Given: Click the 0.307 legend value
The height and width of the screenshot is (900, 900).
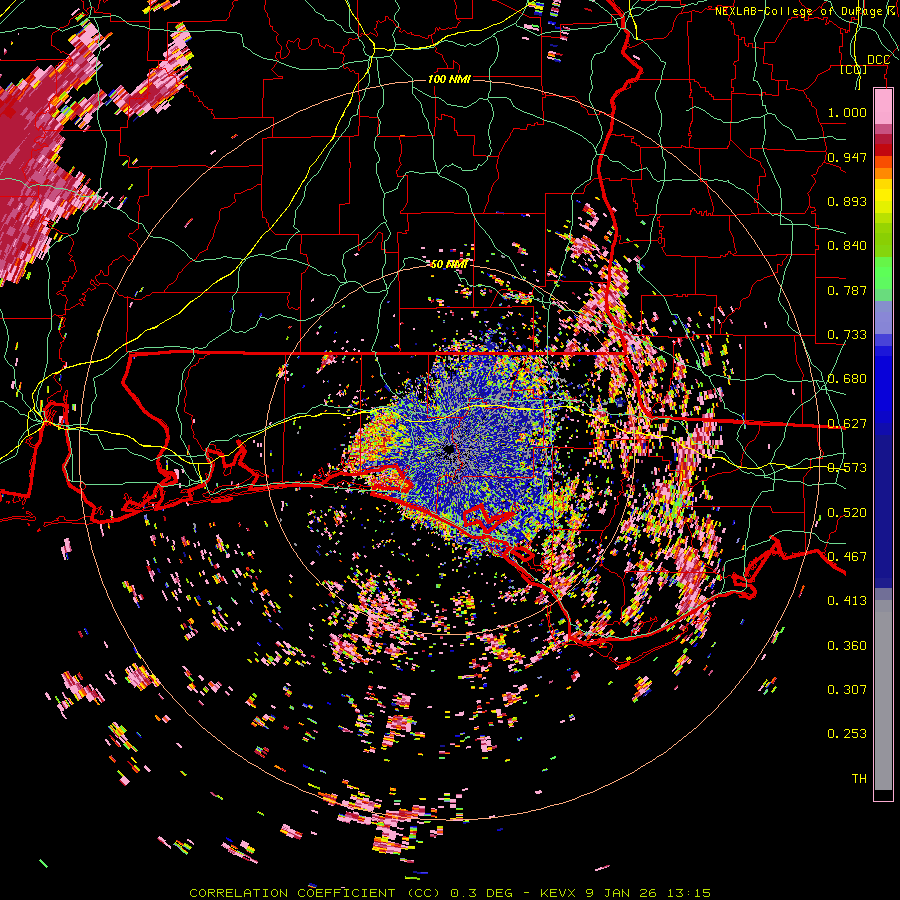Looking at the screenshot, I should [847, 690].
